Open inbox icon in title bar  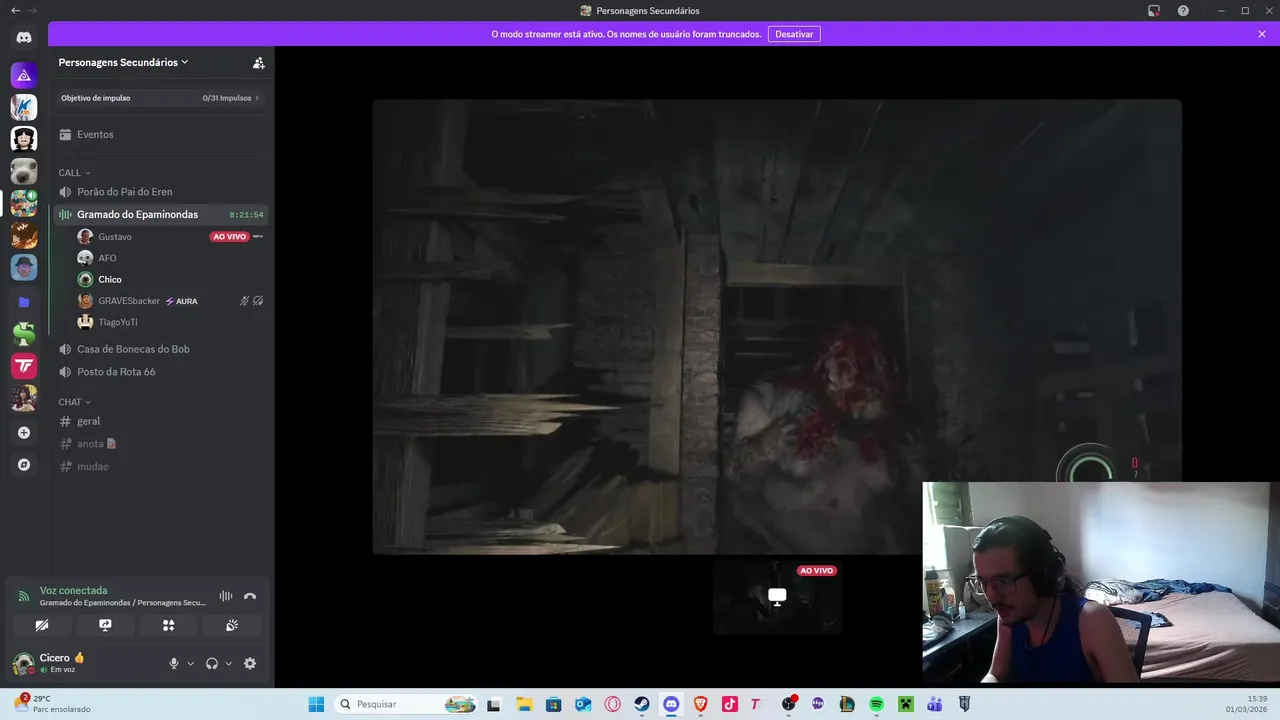pyautogui.click(x=1154, y=11)
